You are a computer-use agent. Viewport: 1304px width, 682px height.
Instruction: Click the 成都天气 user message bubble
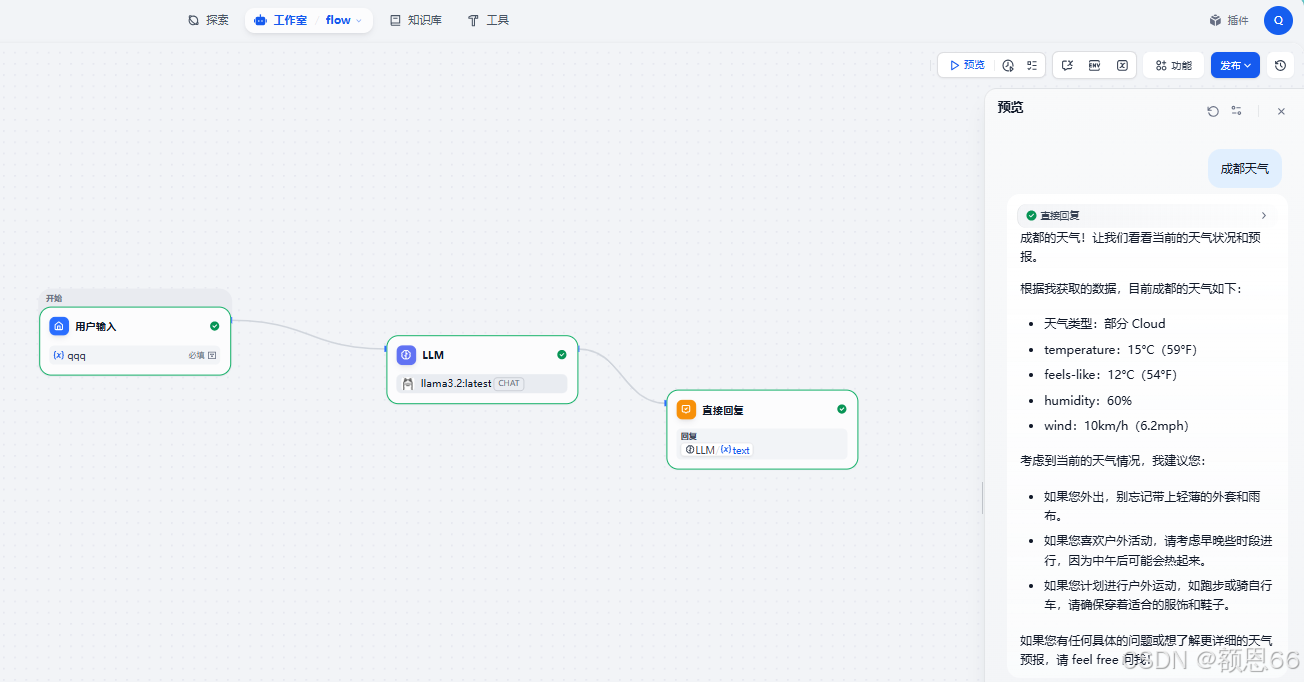point(1244,169)
